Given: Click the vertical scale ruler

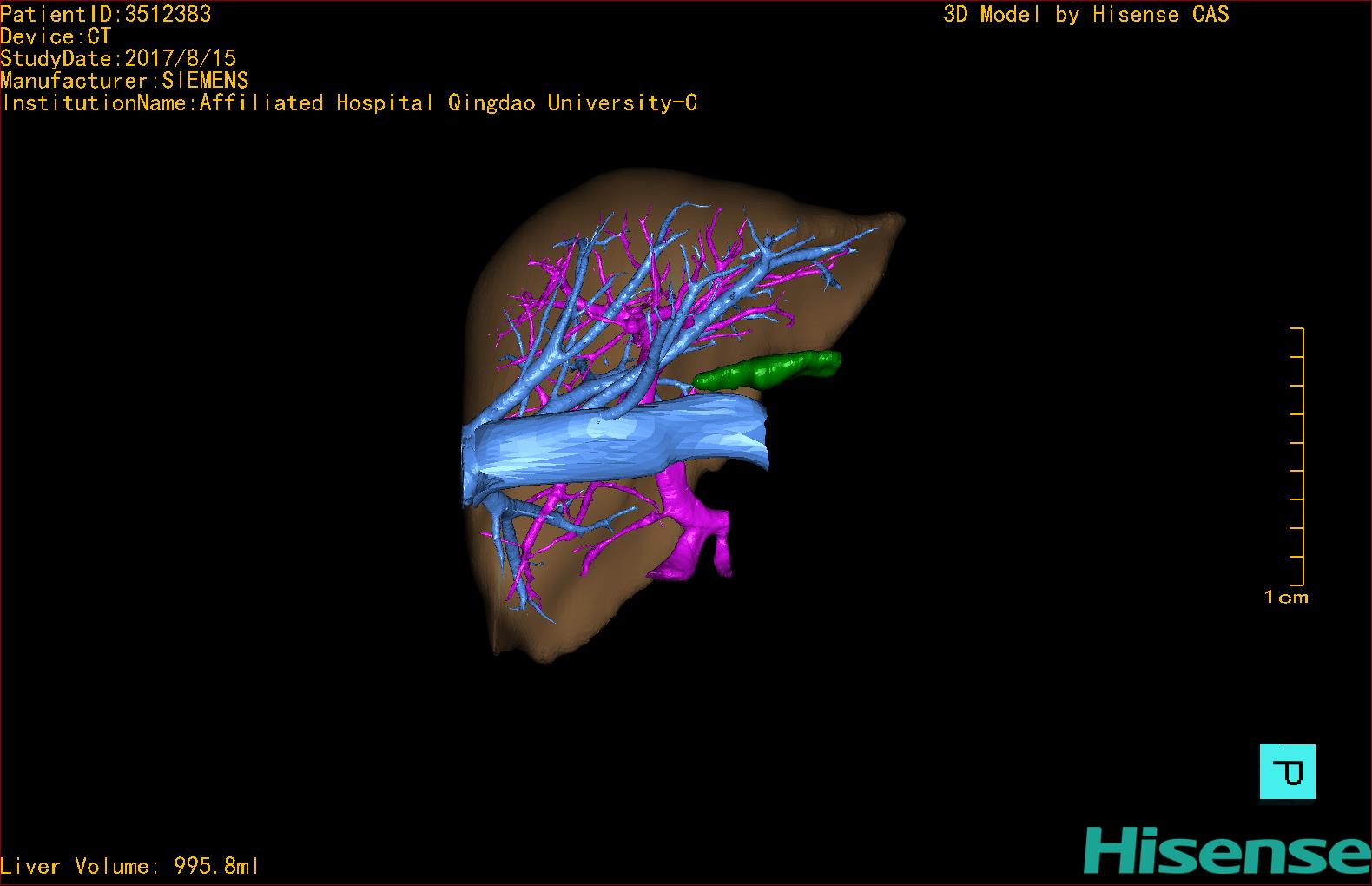Looking at the screenshot, I should coord(1297,457).
